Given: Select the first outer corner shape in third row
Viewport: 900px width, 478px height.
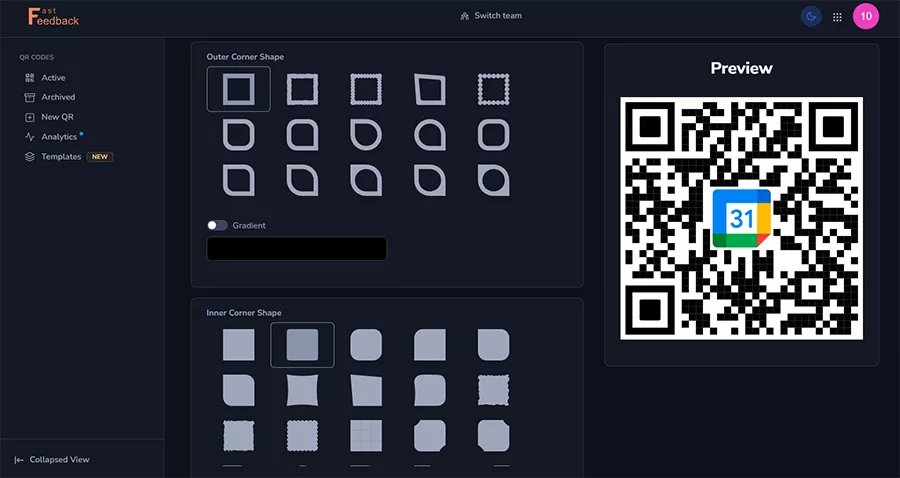Looking at the screenshot, I should tap(238, 180).
